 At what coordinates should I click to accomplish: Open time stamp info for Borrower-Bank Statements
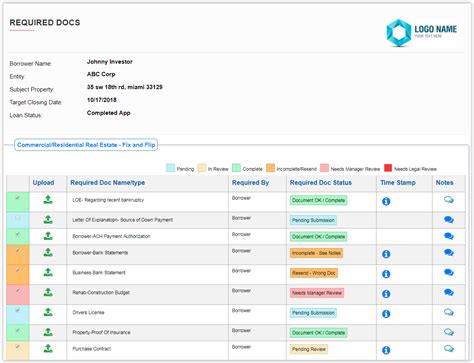point(386,254)
